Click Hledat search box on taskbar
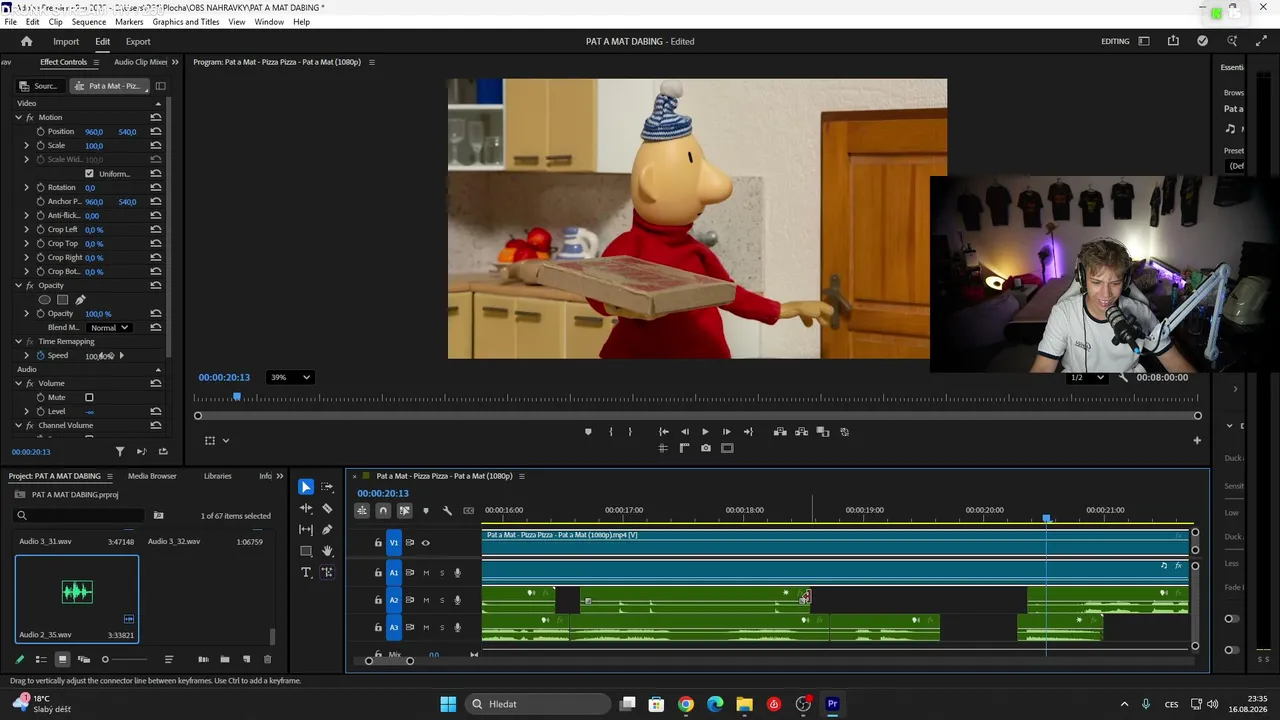This screenshot has height=720, width=1280. [538, 704]
